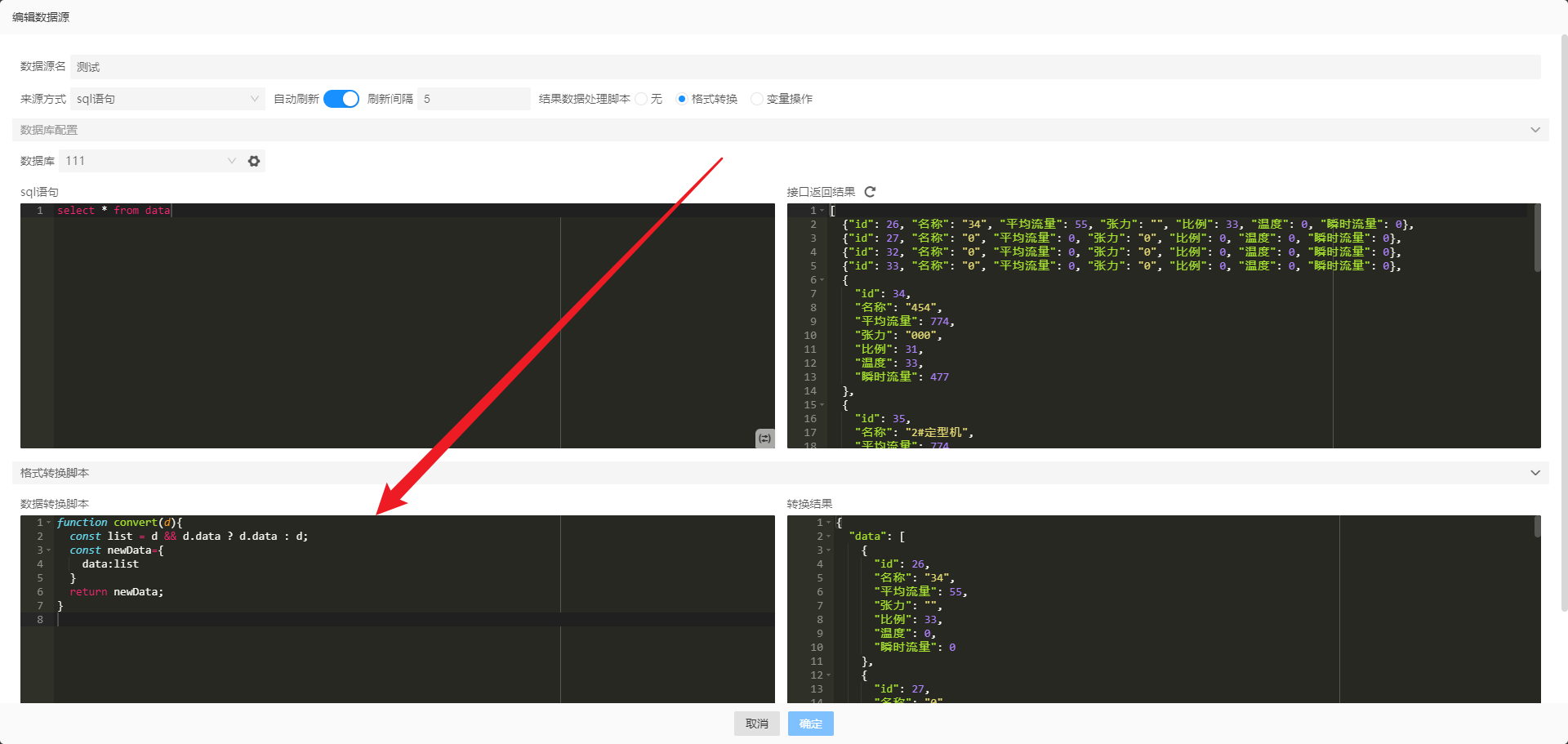Click "比例": 33 line in 转换结果
Screen dimensions: 1568x744
pos(908,620)
